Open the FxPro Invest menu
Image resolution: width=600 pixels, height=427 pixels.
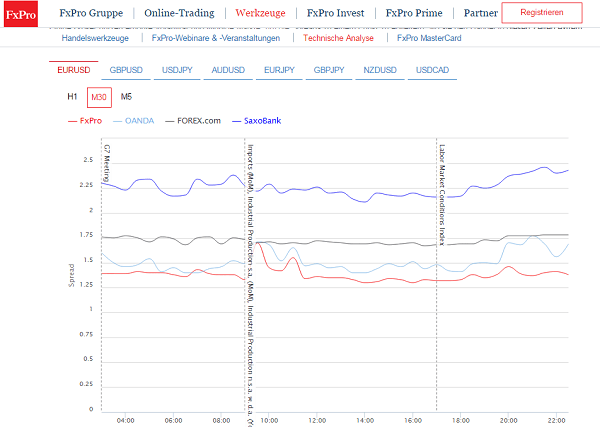pos(336,13)
